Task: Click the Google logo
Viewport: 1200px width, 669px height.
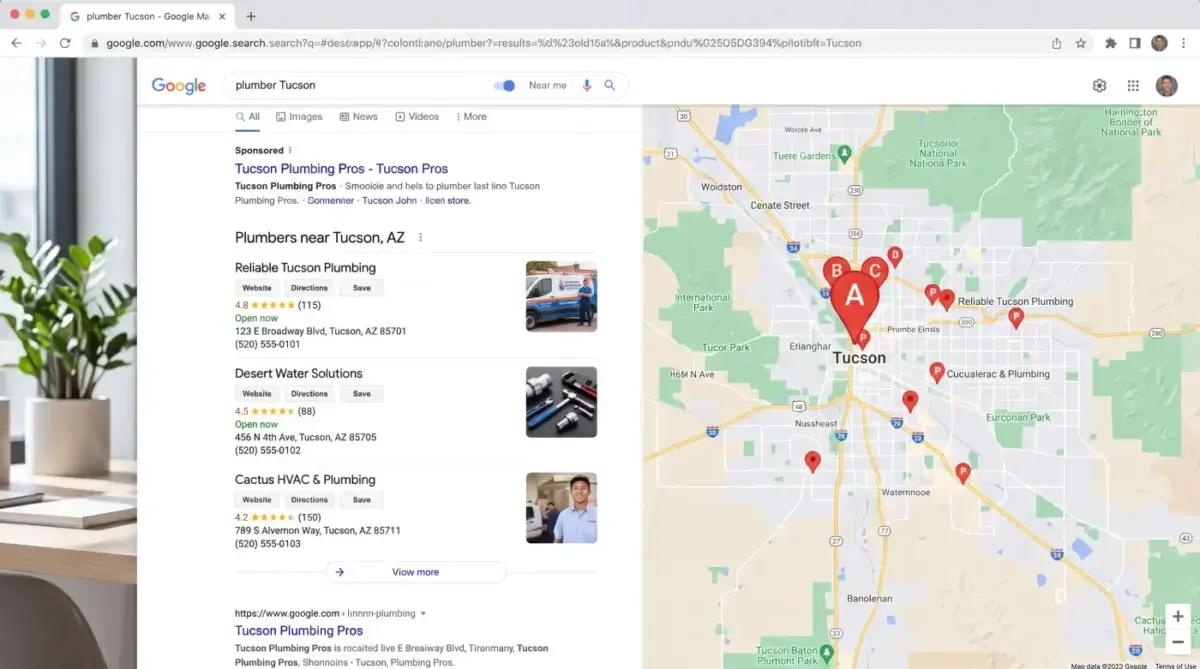Action: pos(179,86)
